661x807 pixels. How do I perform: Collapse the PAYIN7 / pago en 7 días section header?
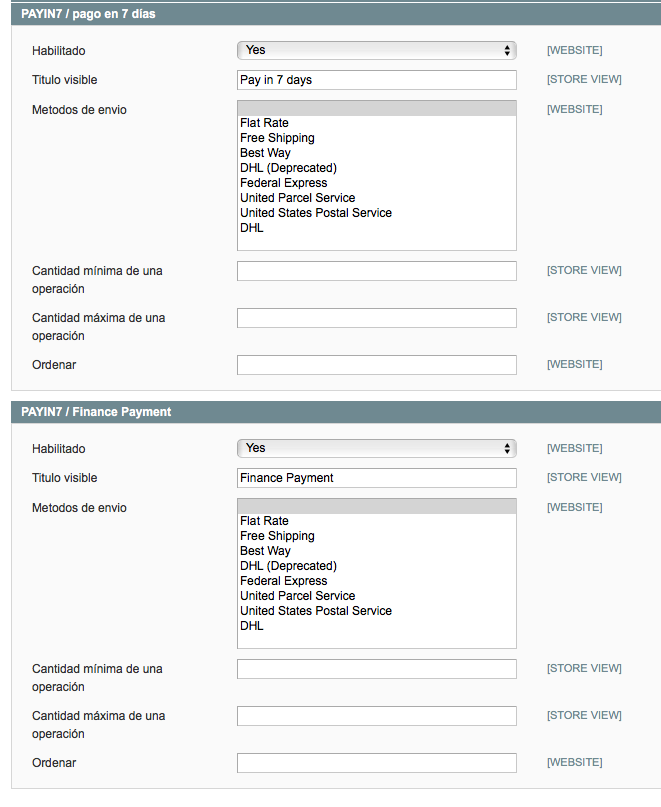(x=88, y=14)
